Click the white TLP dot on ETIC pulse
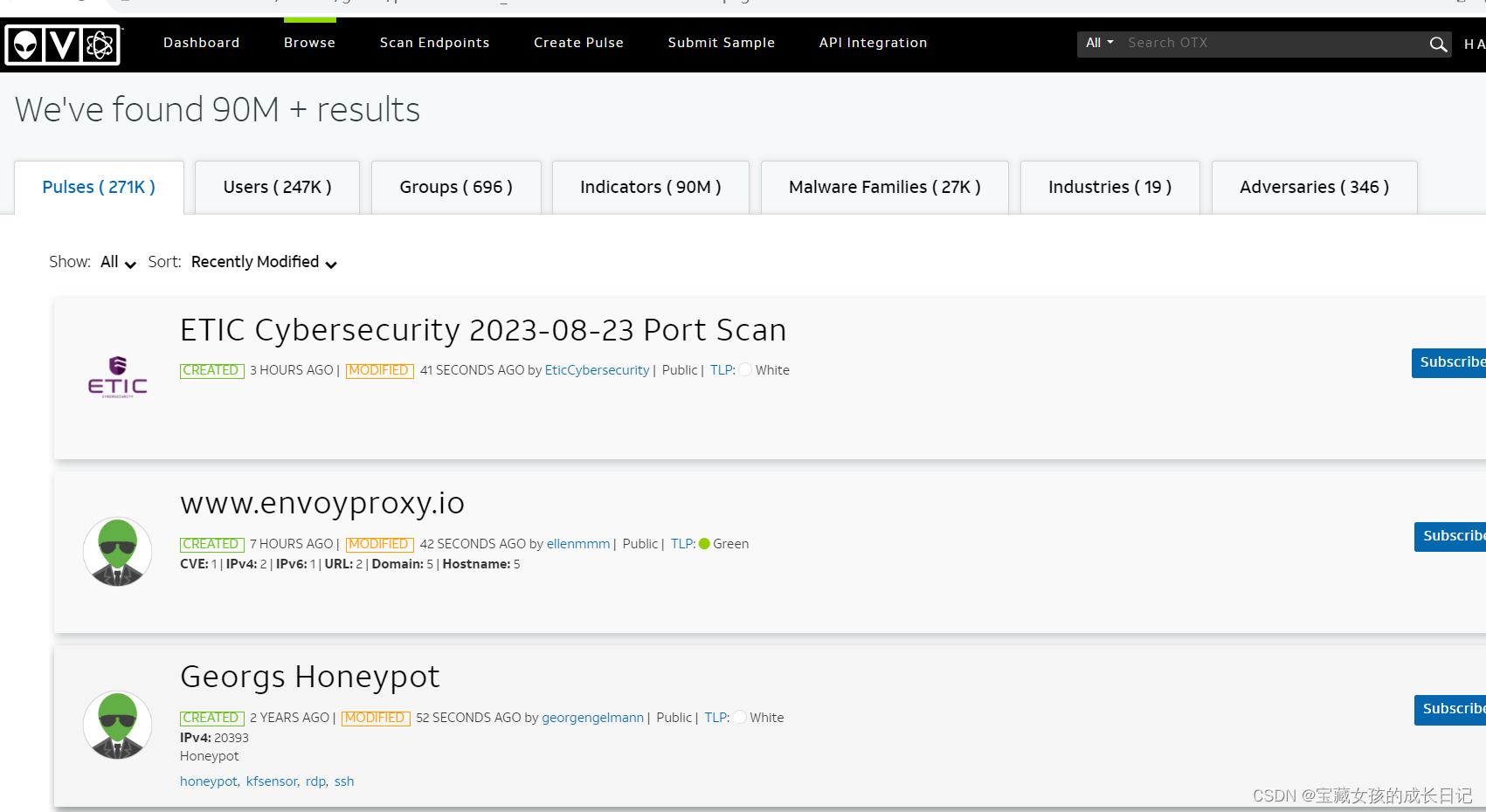1486x812 pixels. point(745,370)
